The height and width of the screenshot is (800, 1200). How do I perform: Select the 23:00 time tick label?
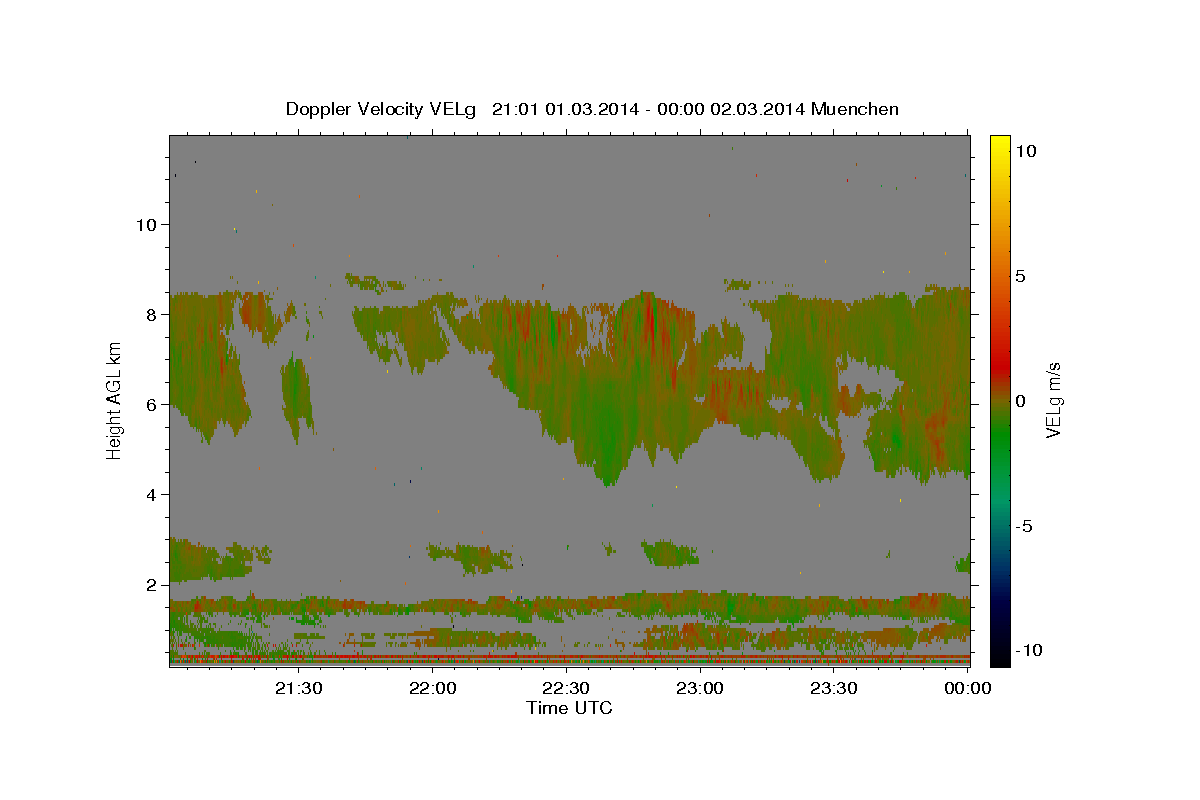700,688
